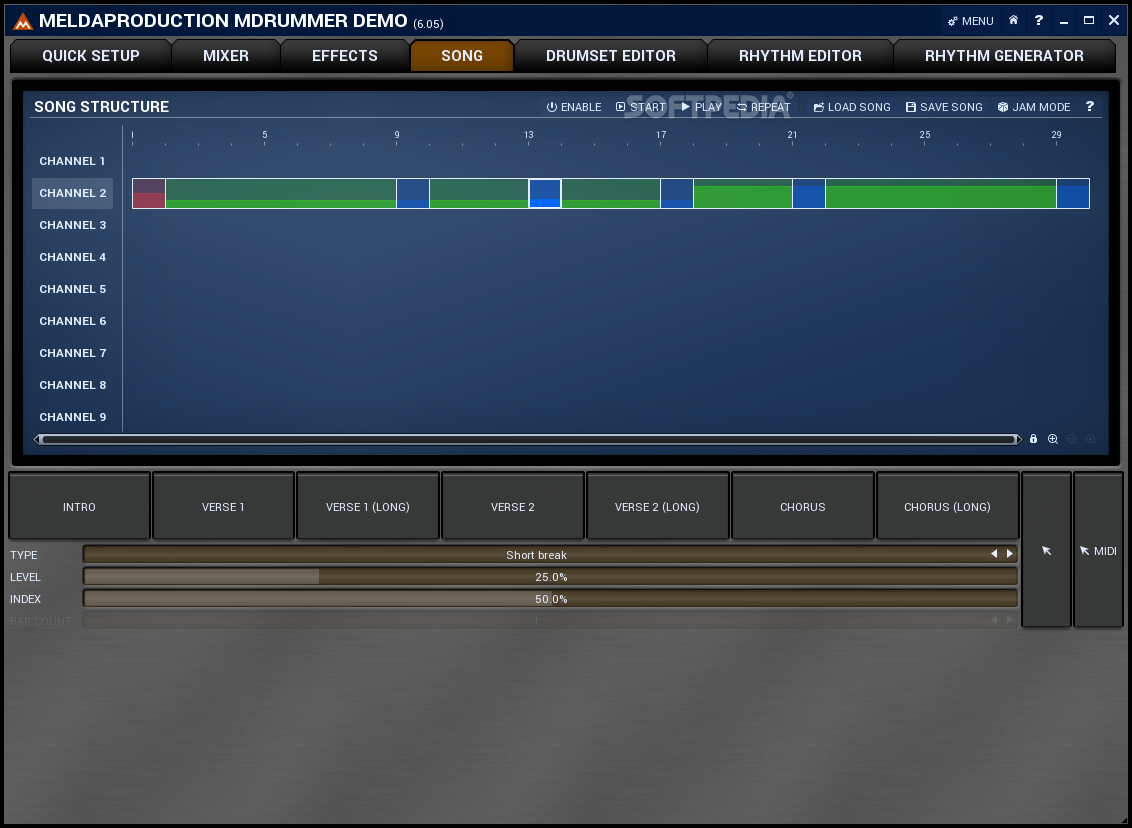Image resolution: width=1132 pixels, height=828 pixels.
Task: Toggle JAM MODE
Action: (1034, 107)
